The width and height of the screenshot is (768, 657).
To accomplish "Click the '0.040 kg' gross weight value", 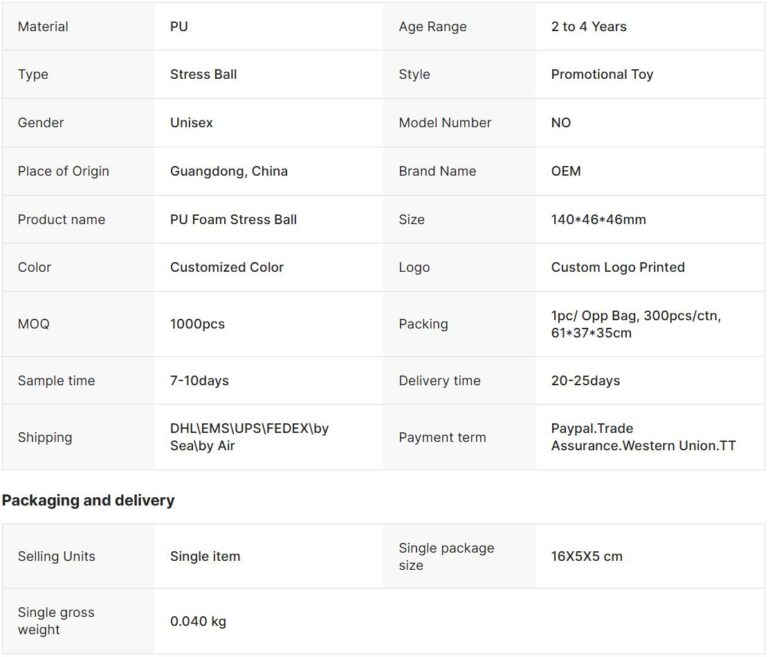I will coord(198,621).
